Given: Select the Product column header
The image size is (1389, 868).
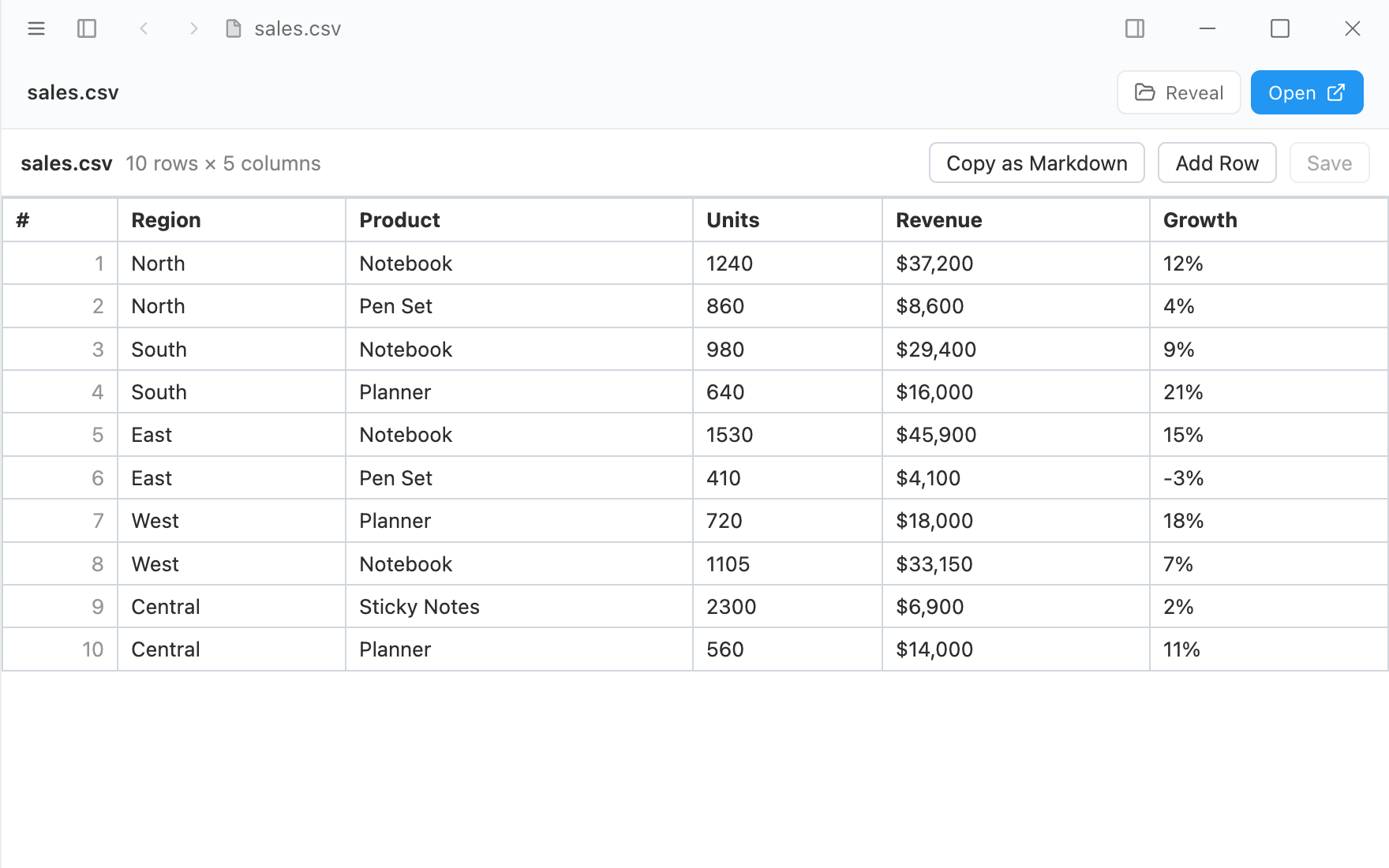Looking at the screenshot, I should (x=519, y=220).
